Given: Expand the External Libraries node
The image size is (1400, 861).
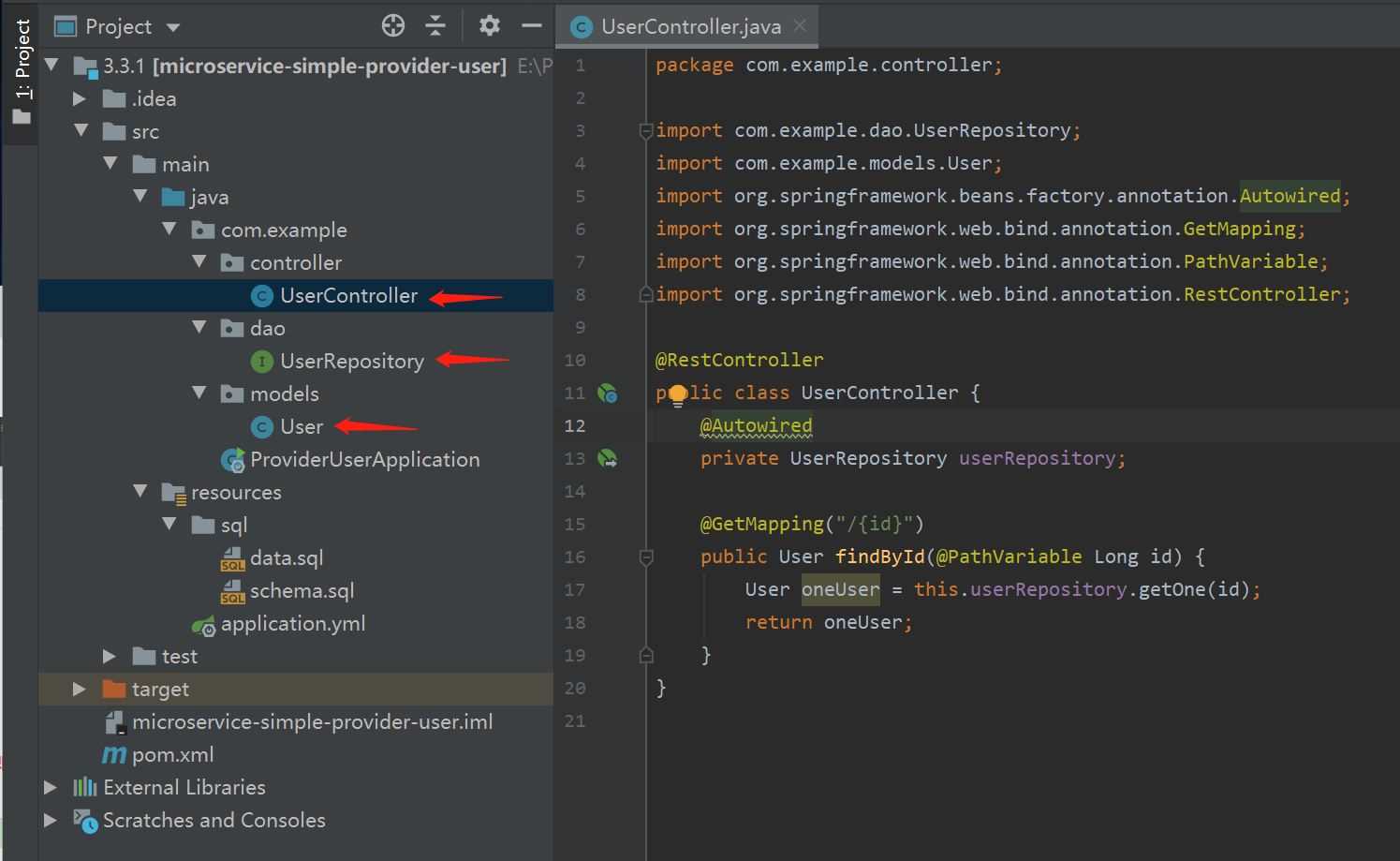Looking at the screenshot, I should tap(51, 788).
